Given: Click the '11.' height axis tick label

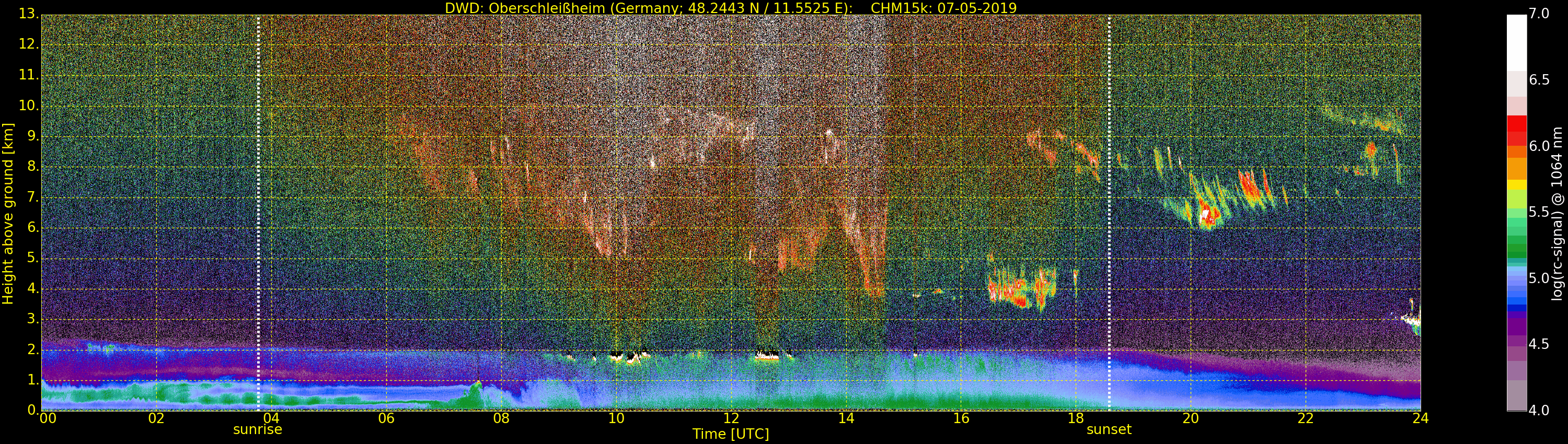Looking at the screenshot, I should click(x=29, y=75).
